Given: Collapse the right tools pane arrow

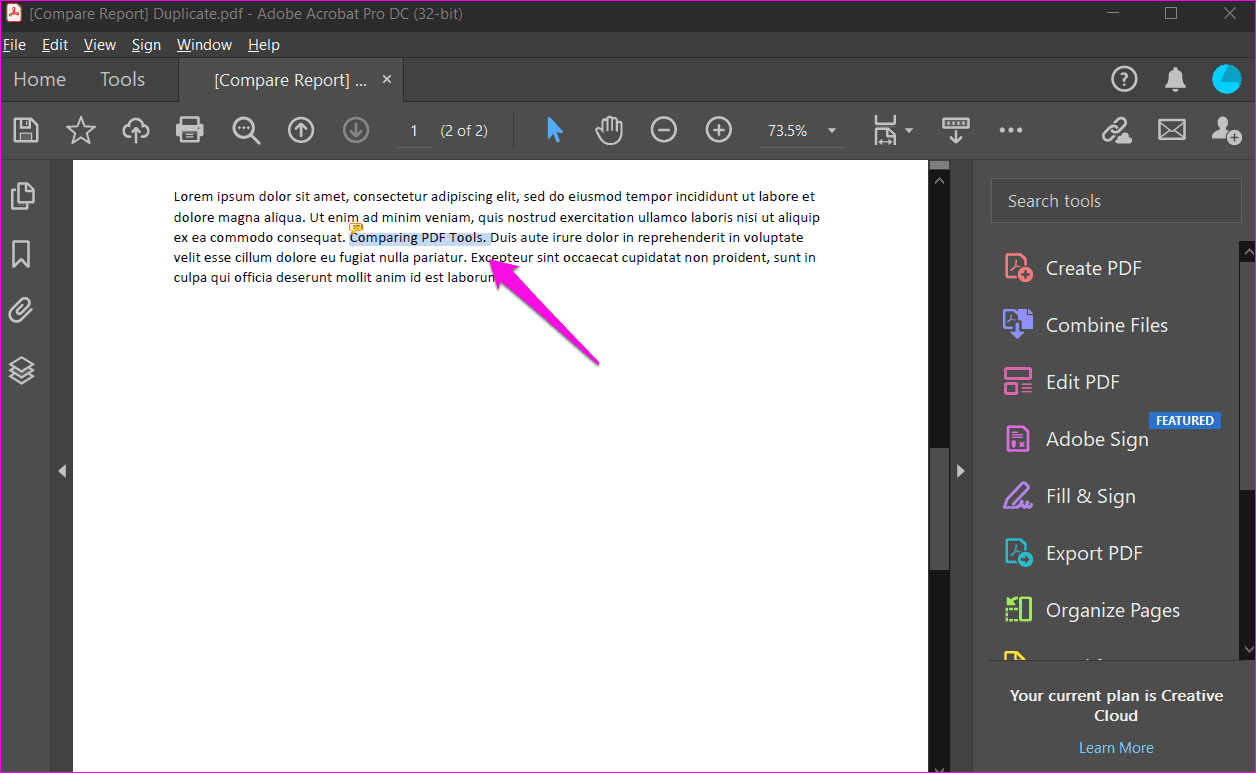Looking at the screenshot, I should pyautogui.click(x=961, y=471).
